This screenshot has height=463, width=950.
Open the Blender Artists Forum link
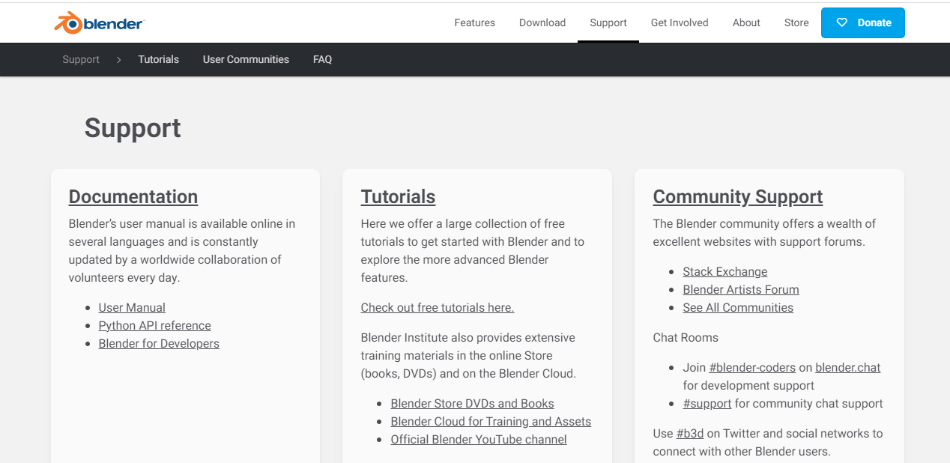741,290
